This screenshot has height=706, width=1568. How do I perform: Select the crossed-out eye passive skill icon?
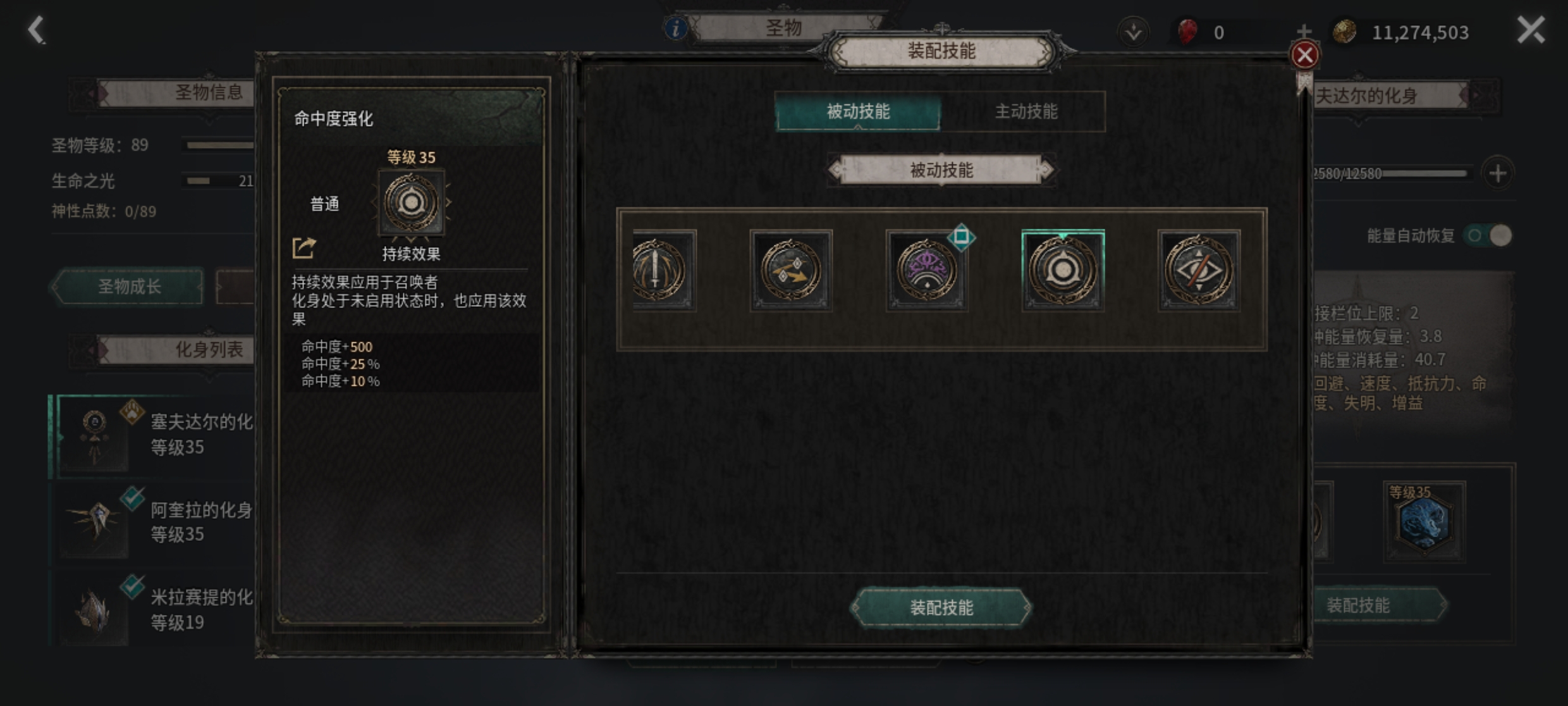[x=1199, y=270]
